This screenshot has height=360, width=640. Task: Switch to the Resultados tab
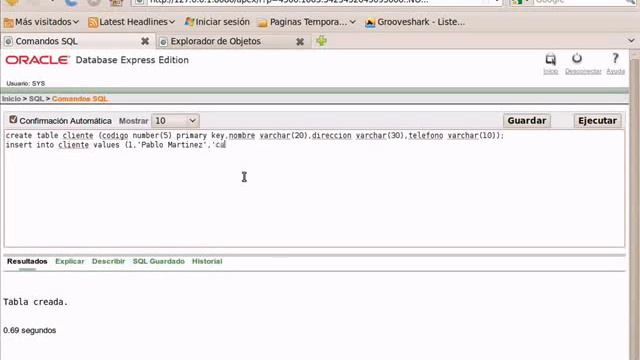coord(27,261)
